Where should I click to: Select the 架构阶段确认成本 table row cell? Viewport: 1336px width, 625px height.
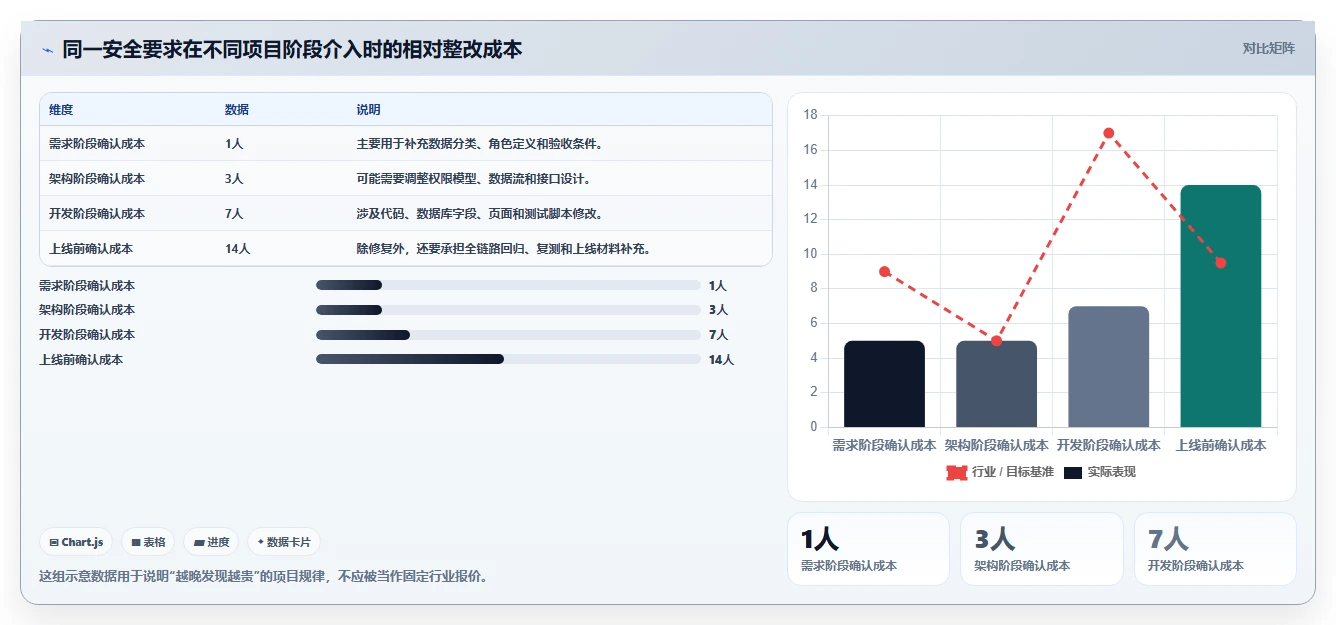pyautogui.click(x=97, y=179)
